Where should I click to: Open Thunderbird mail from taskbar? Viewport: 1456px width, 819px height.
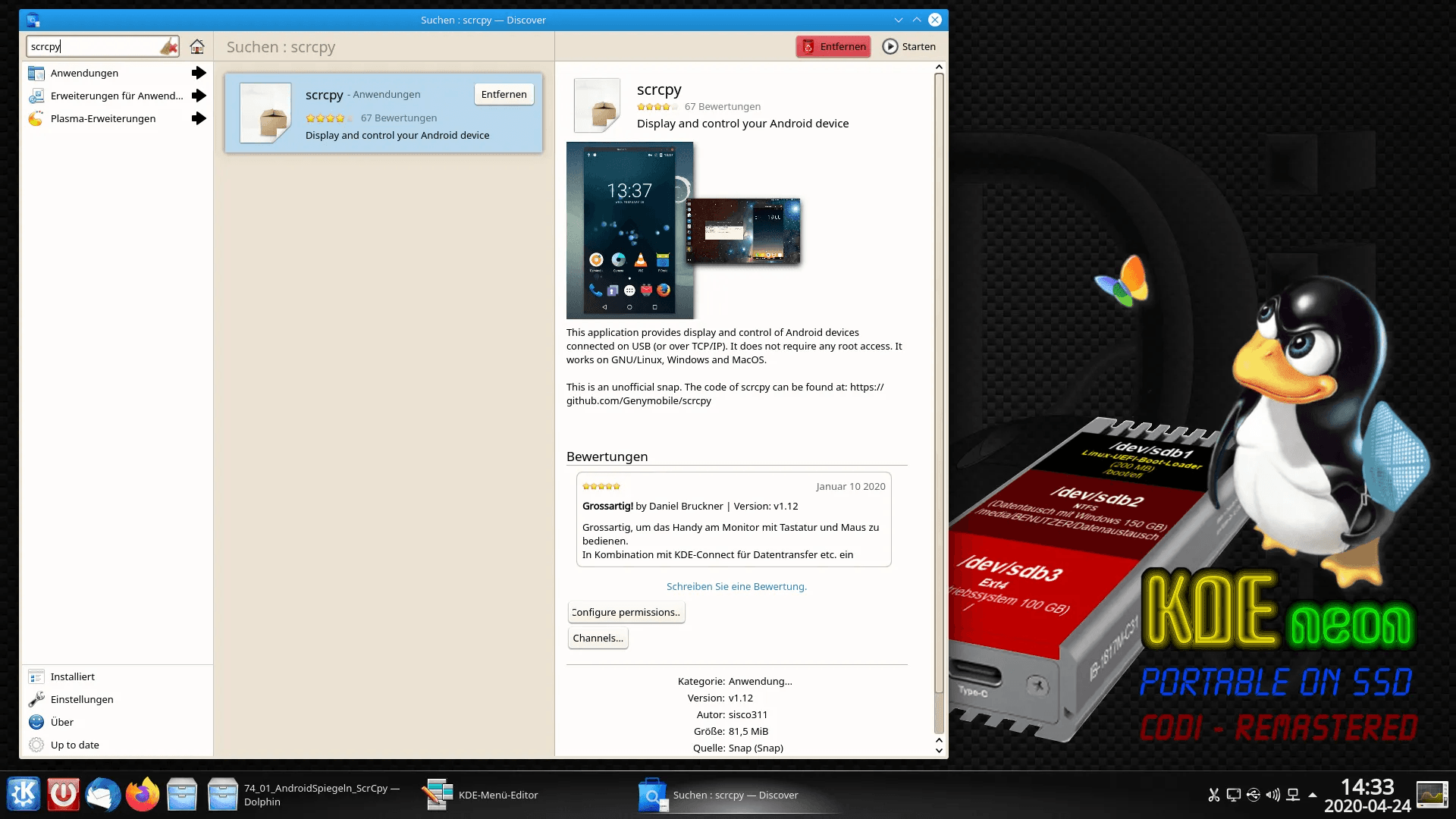point(102,795)
